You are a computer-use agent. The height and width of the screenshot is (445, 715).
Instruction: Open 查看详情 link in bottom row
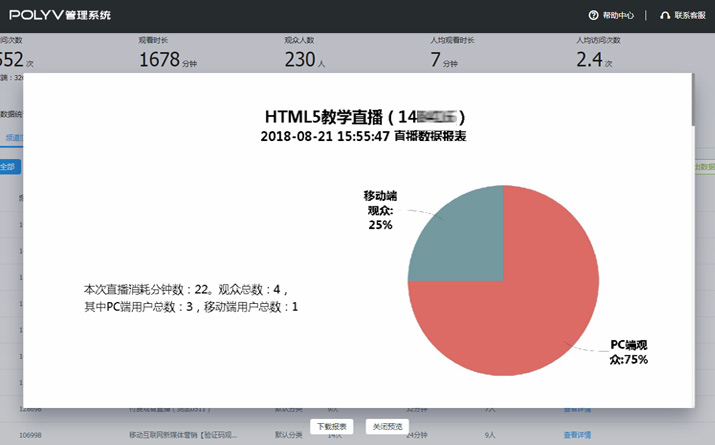[578, 435]
